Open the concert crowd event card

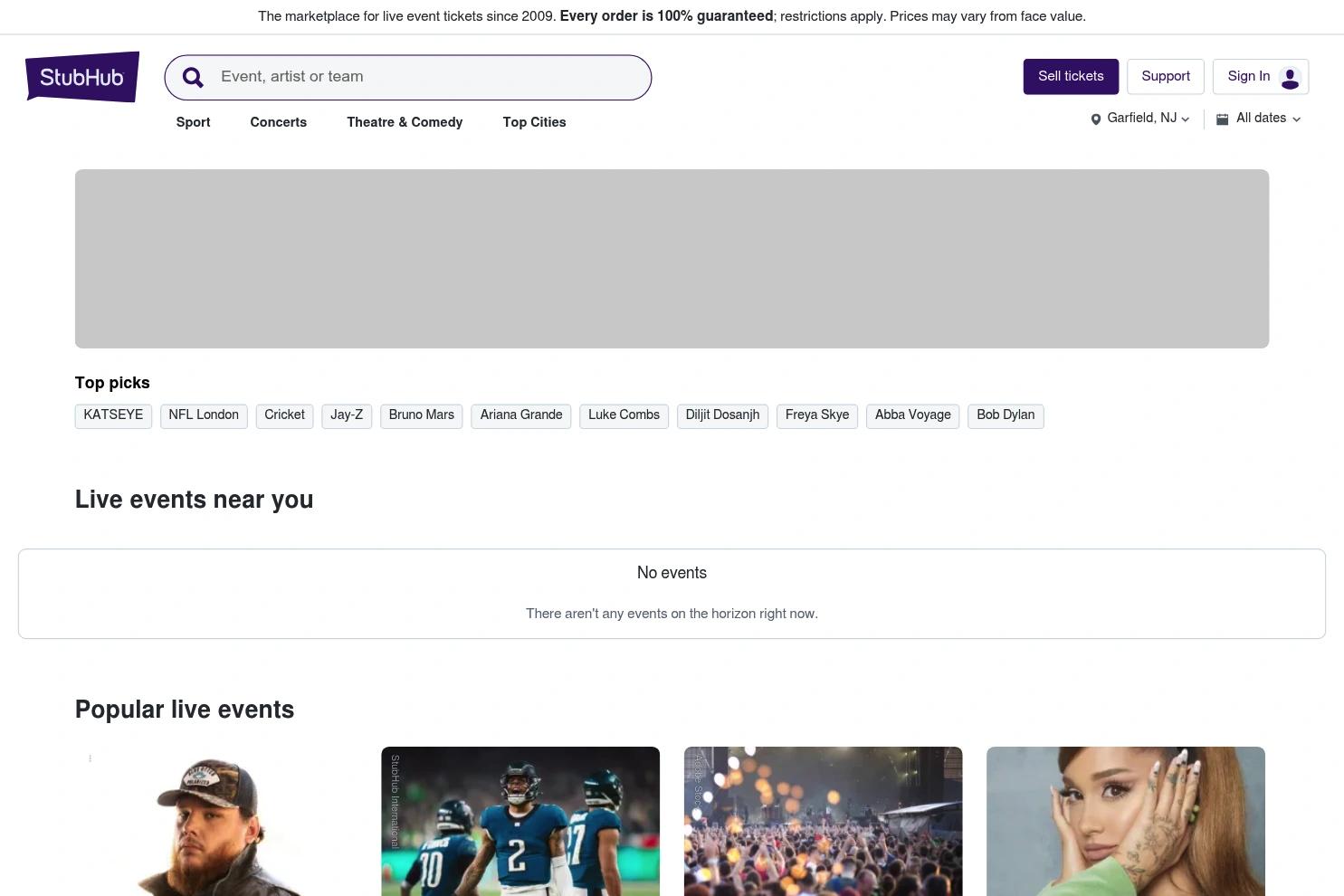click(823, 822)
